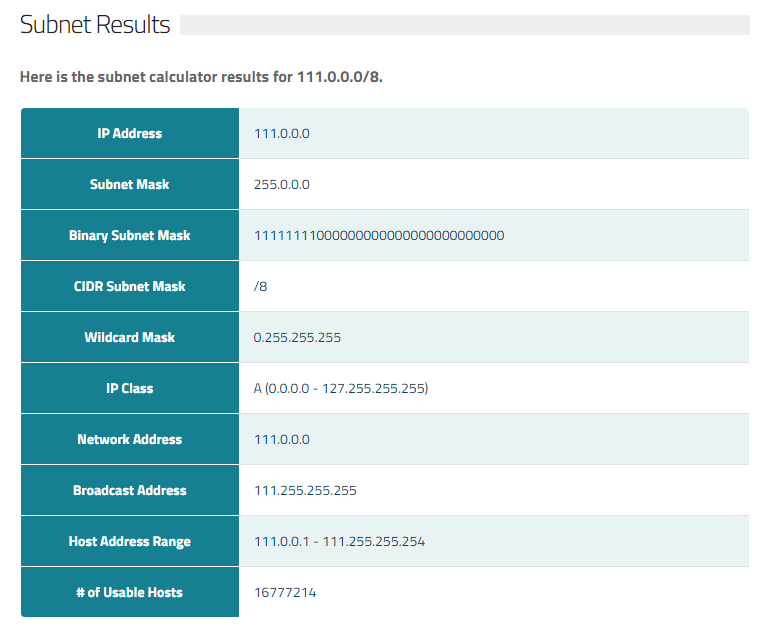
Task: Select the class A range value
Action: tap(341, 389)
